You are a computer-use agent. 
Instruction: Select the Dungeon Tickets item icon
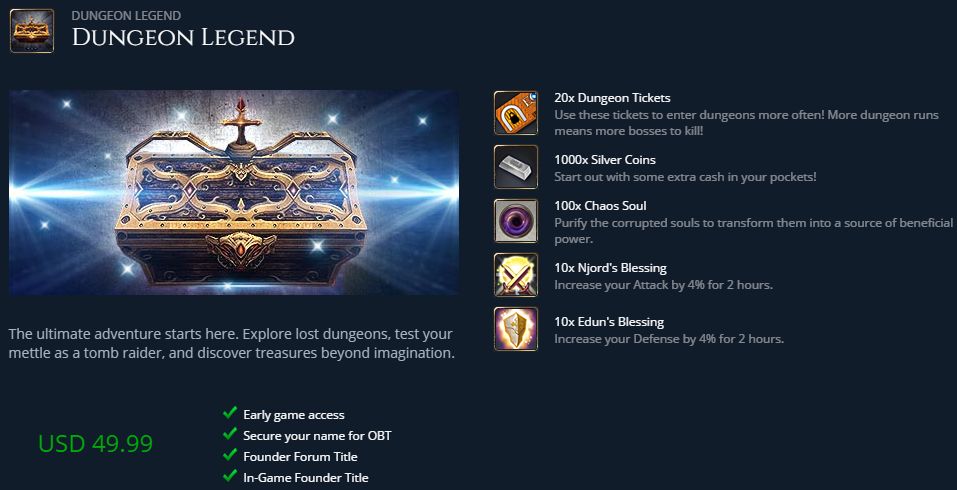click(516, 113)
